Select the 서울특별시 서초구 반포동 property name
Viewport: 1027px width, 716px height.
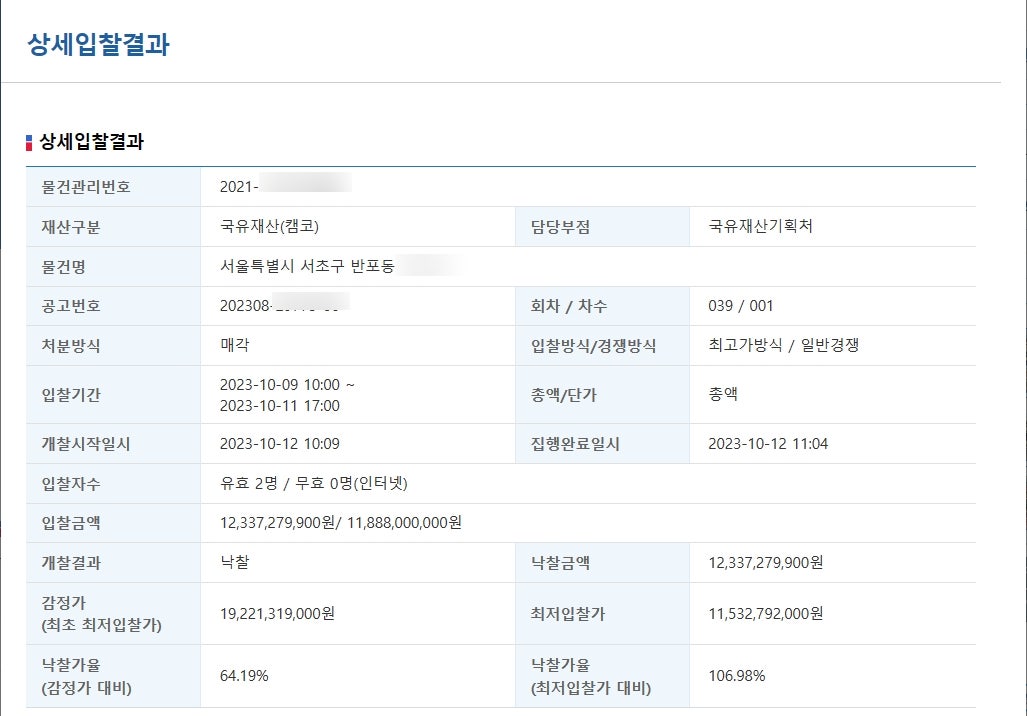click(307, 266)
